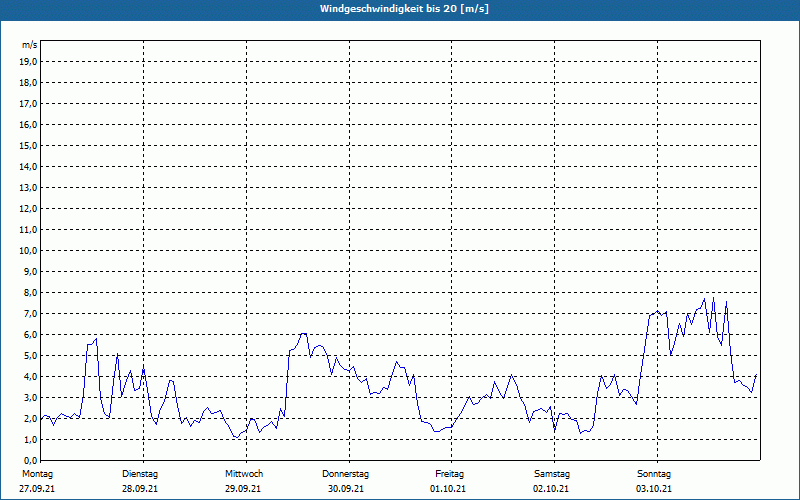Image resolution: width=800 pixels, height=500 pixels.
Task: Click the 15,0 y-axis label
Action: (x=29, y=146)
